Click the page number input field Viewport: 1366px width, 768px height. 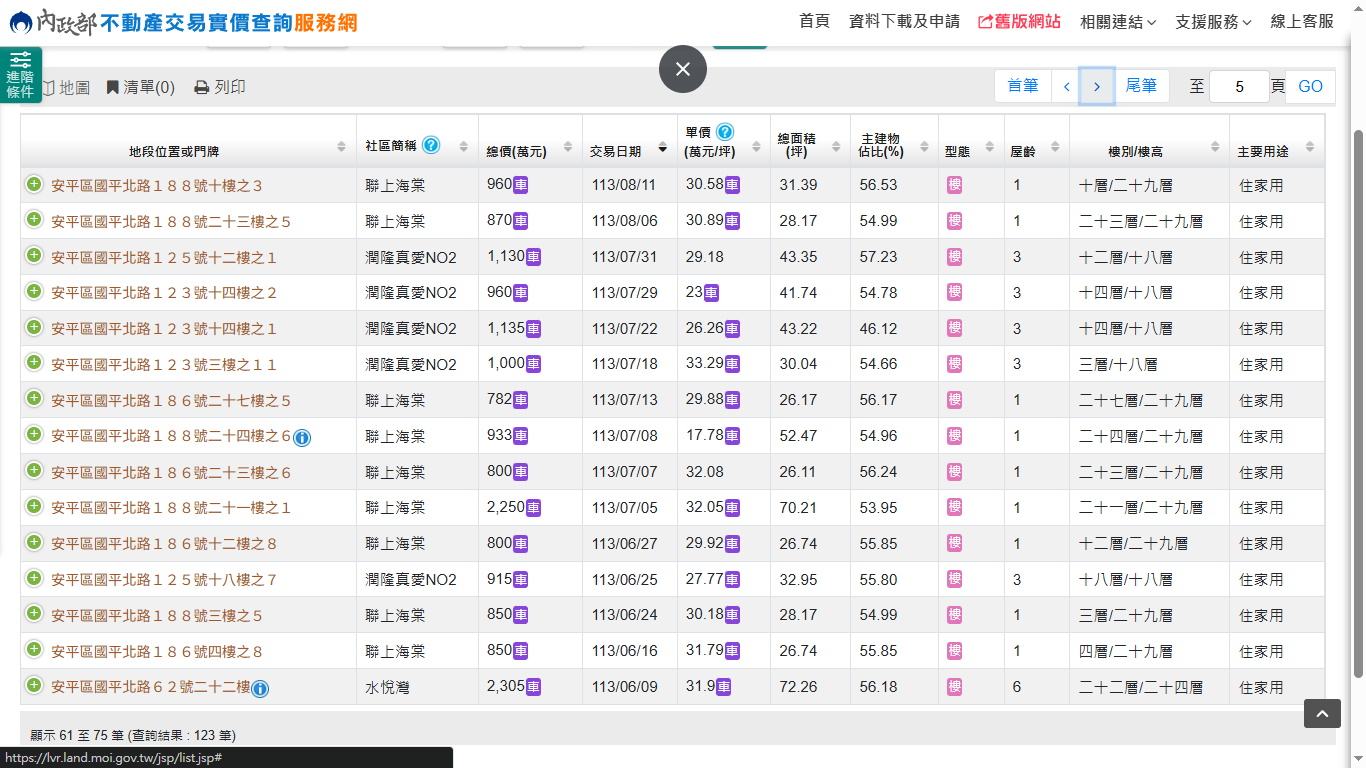[1238, 87]
